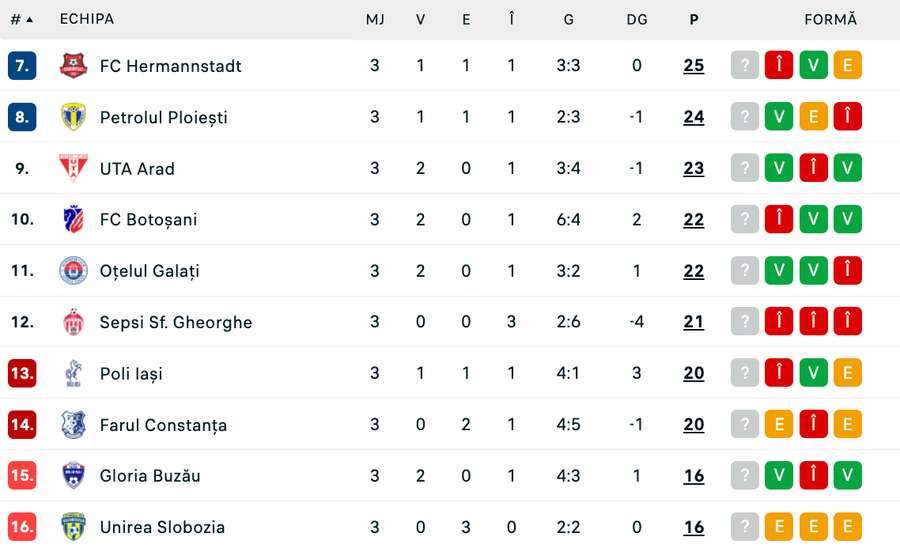
Task: Click the orange E form badge for Petrolul Ploiești
Action: point(813,117)
